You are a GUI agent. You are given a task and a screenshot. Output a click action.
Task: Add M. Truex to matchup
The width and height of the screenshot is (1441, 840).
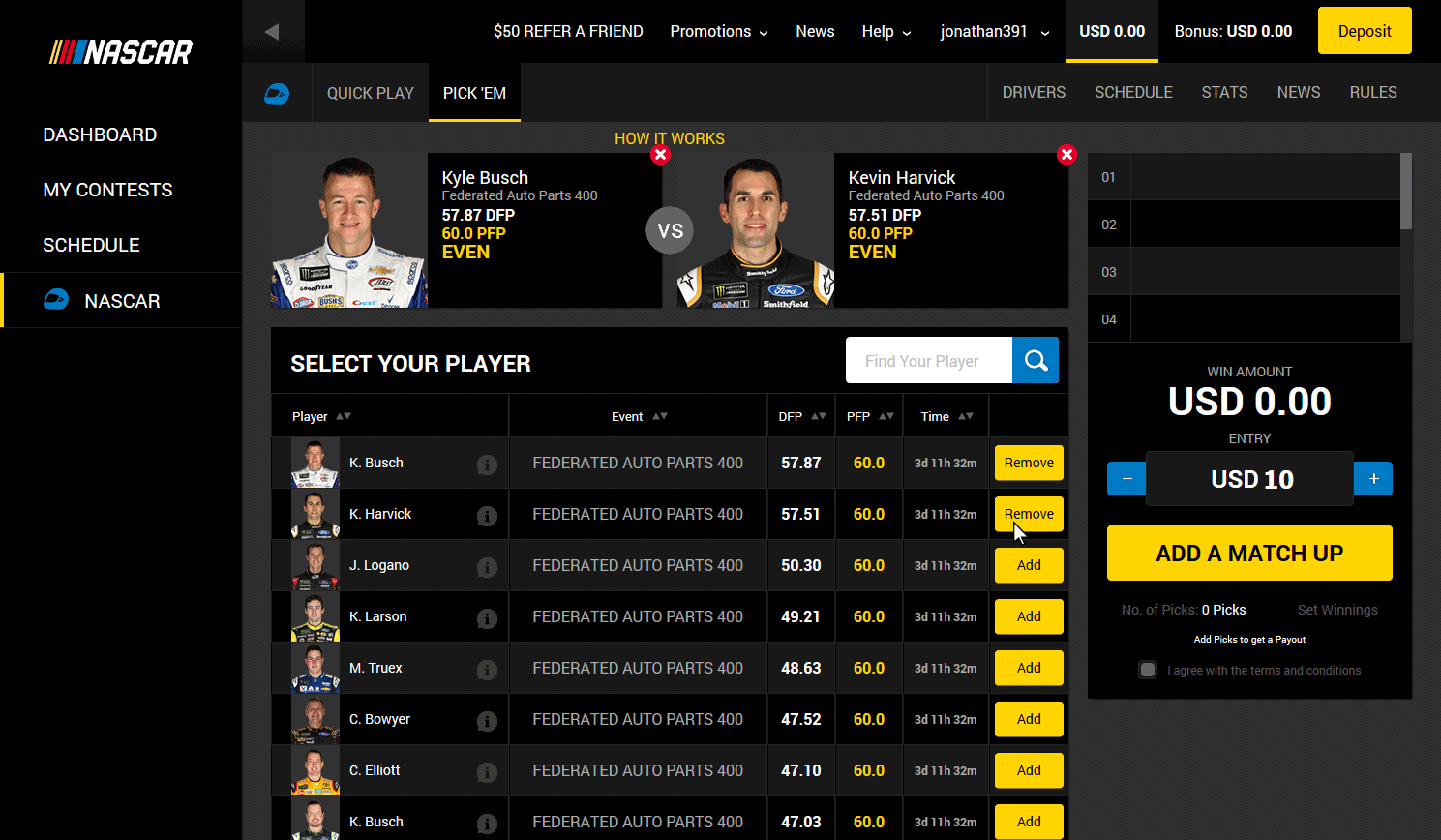[1029, 668]
